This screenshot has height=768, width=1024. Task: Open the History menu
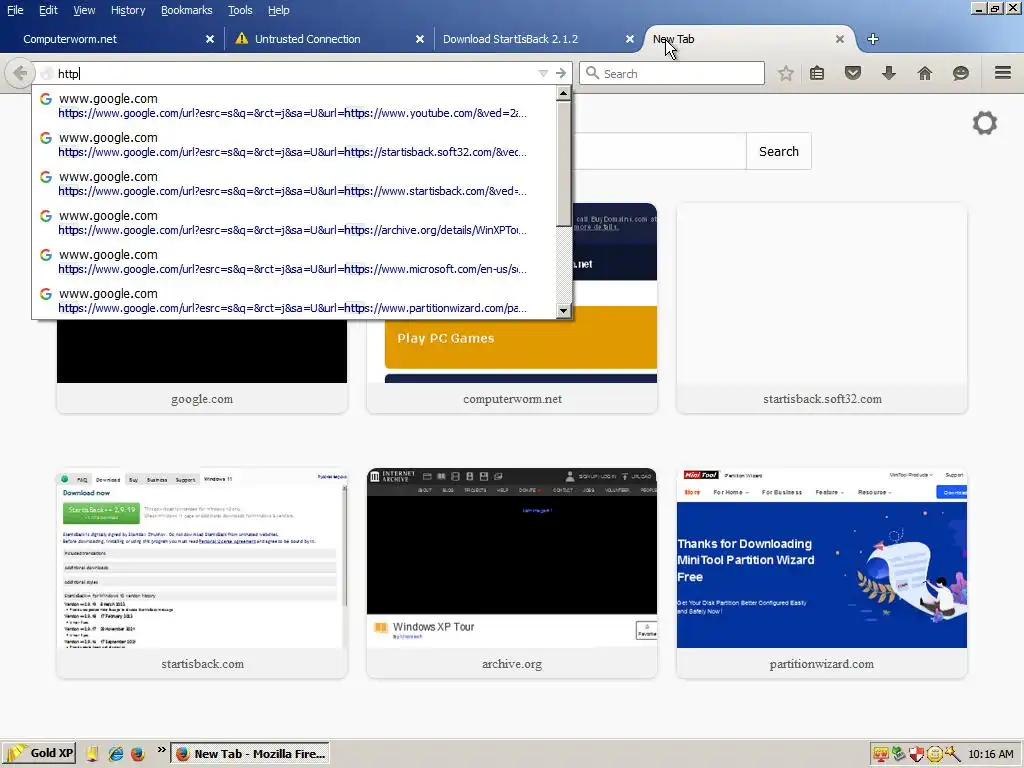point(127,10)
